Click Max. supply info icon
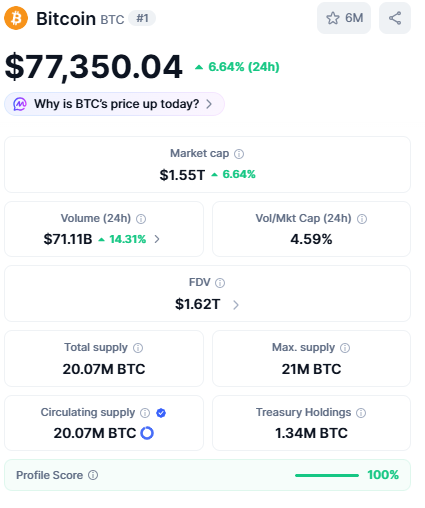 click(345, 348)
